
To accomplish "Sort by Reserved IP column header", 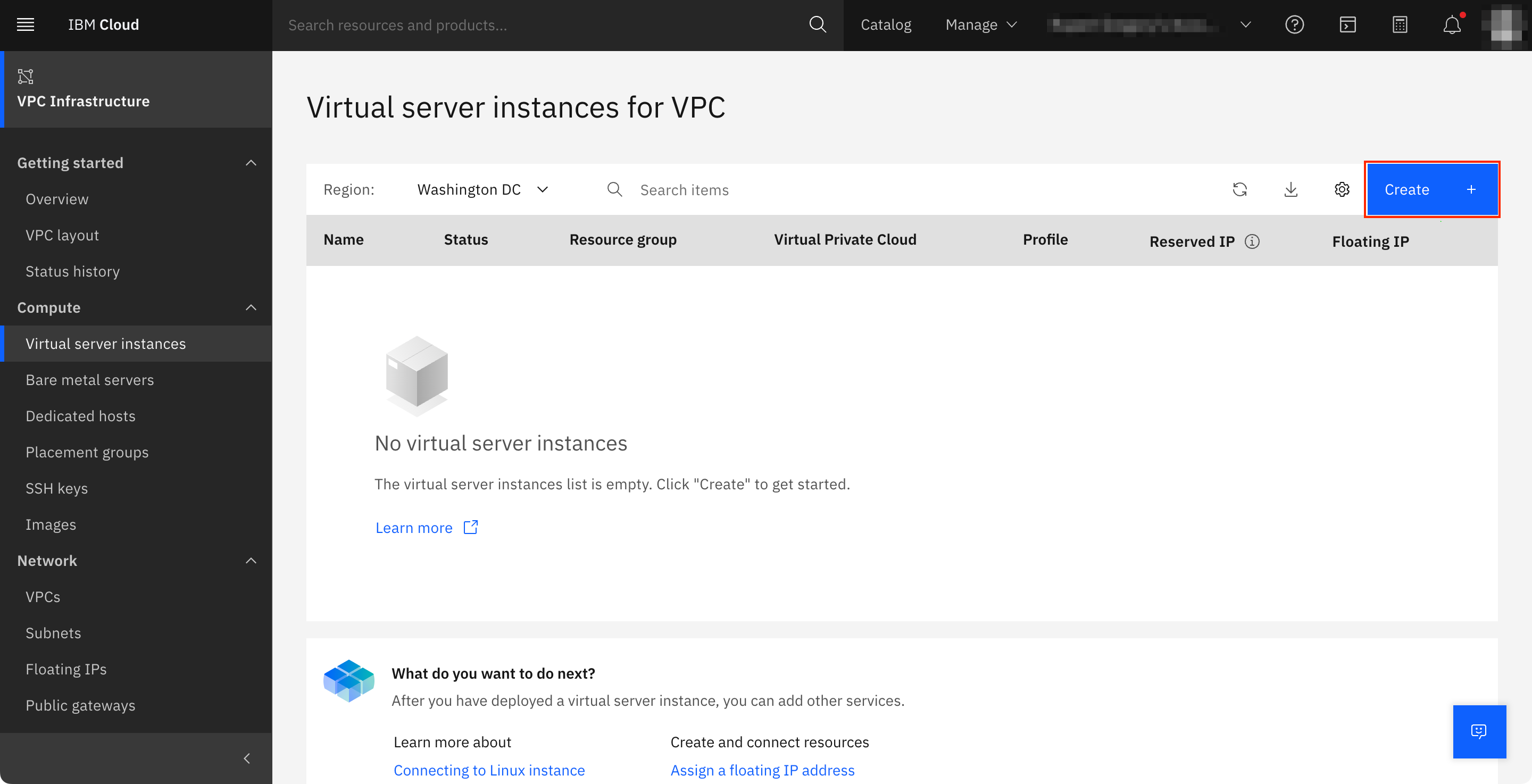I will tap(1192, 241).
